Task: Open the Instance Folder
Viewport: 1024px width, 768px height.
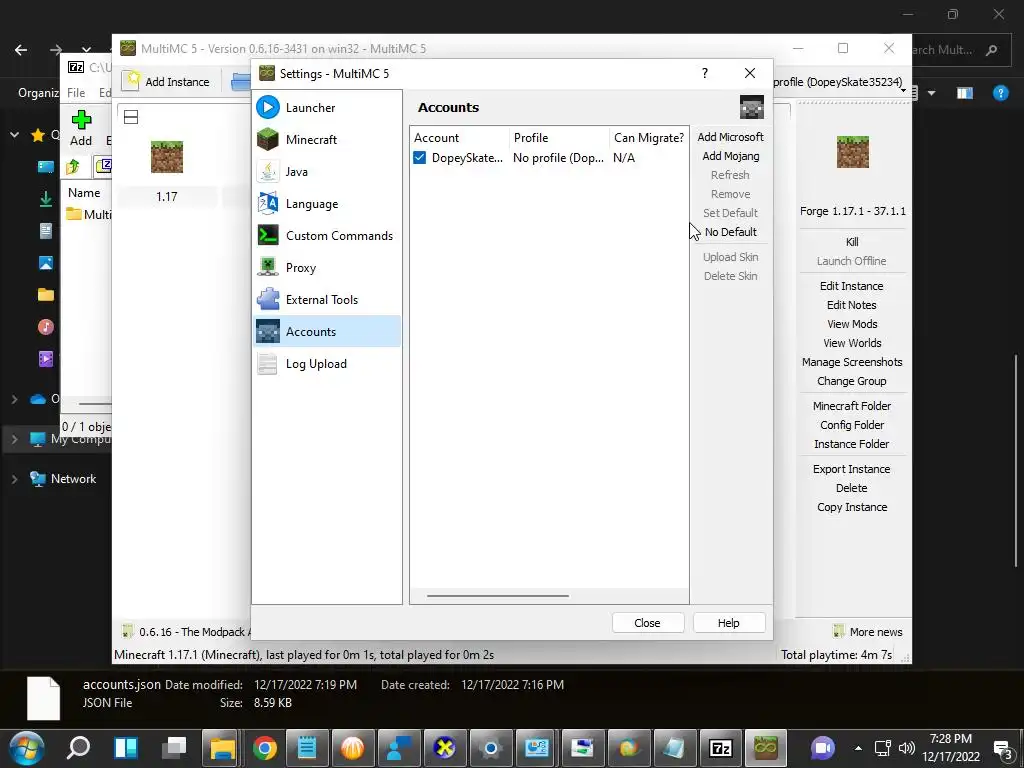Action: point(852,444)
